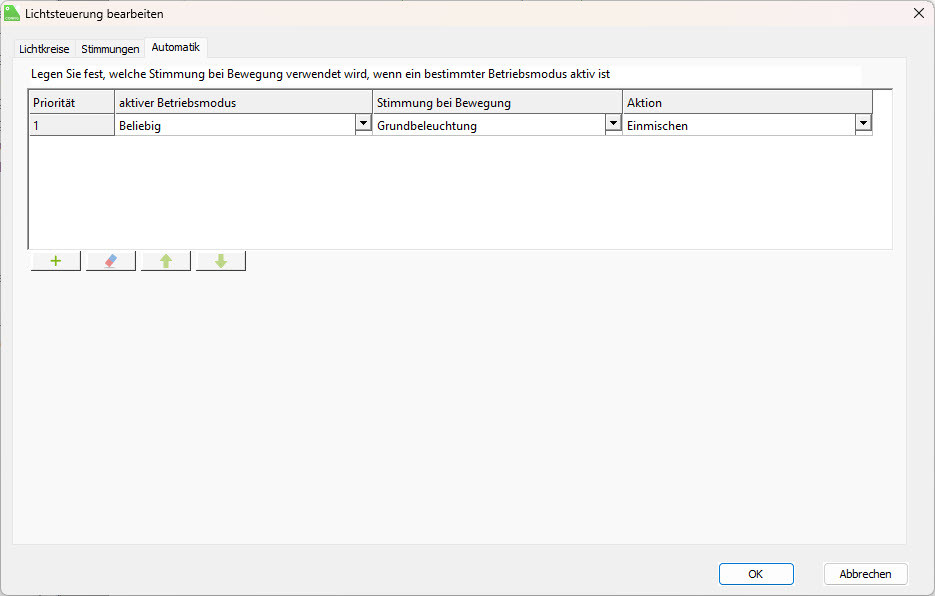
Task: Click the Beliebig cell value
Action: [235, 126]
